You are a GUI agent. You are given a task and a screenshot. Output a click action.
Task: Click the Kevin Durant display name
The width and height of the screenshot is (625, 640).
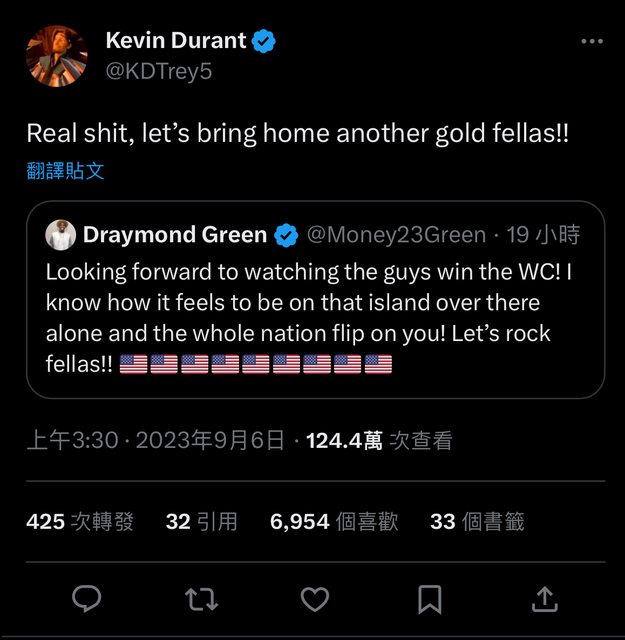176,40
